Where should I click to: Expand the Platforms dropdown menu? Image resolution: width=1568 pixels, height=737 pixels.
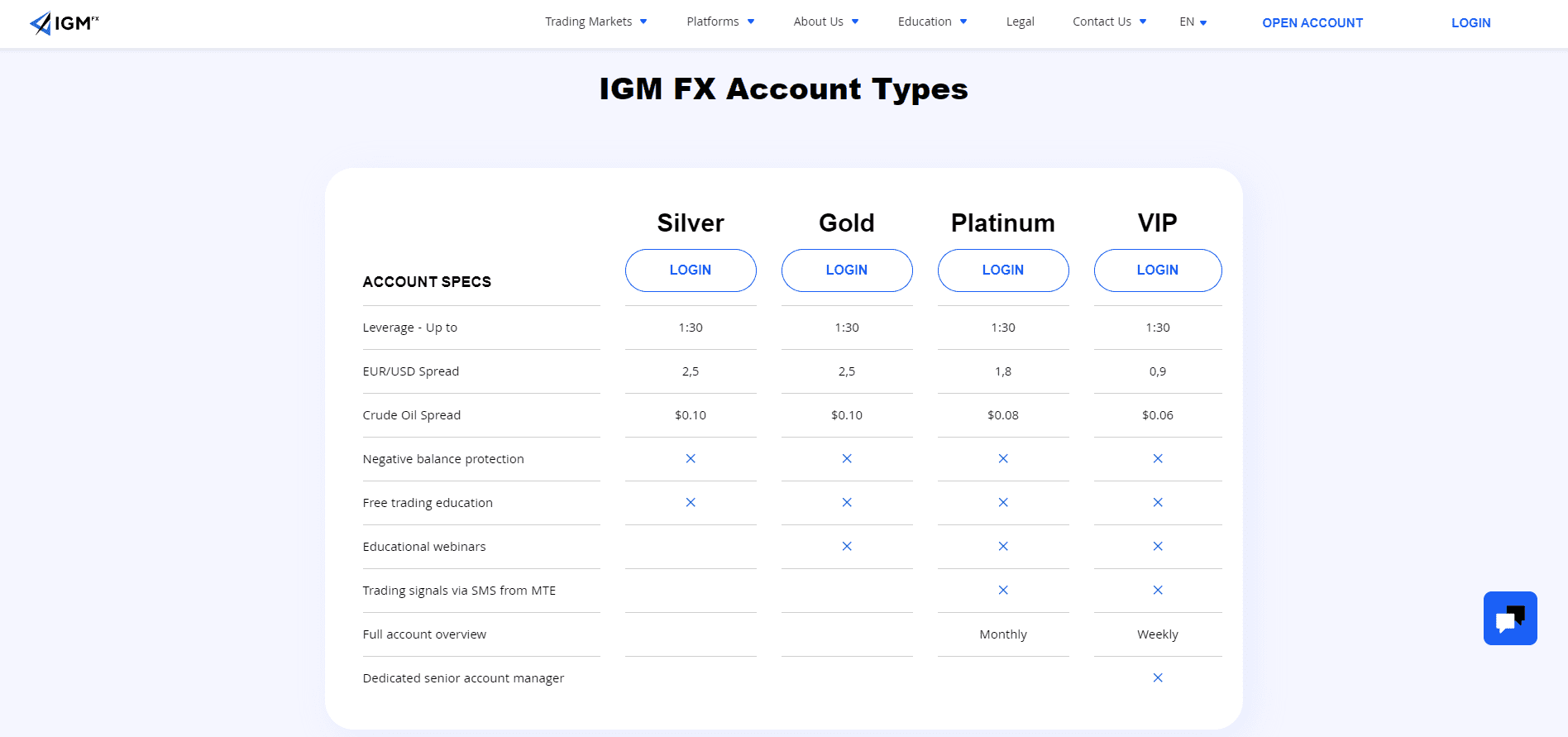[720, 22]
